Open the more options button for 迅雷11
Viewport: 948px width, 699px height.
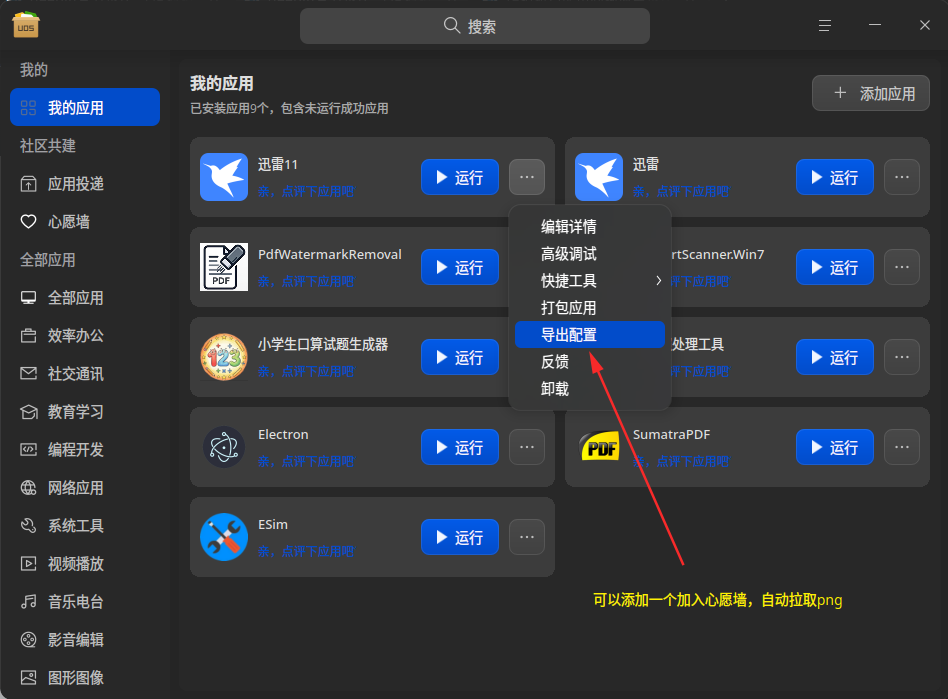click(x=527, y=177)
